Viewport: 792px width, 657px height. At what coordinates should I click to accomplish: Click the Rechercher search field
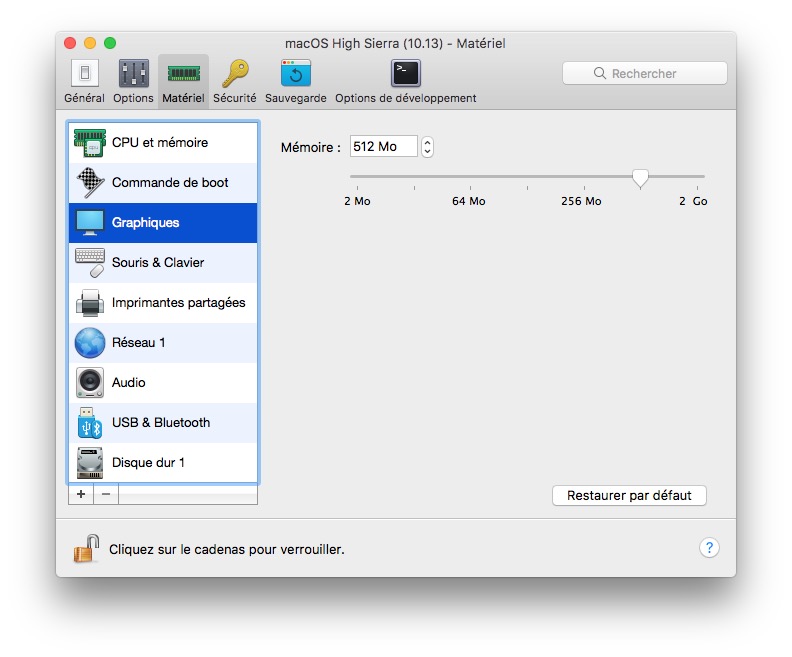[x=645, y=73]
